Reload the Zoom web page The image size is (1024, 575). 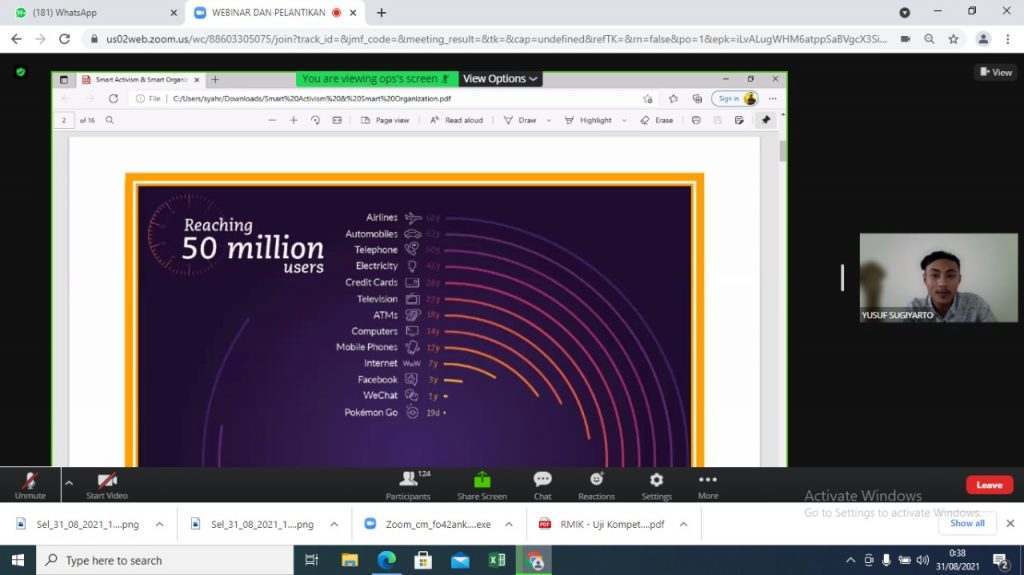click(64, 39)
